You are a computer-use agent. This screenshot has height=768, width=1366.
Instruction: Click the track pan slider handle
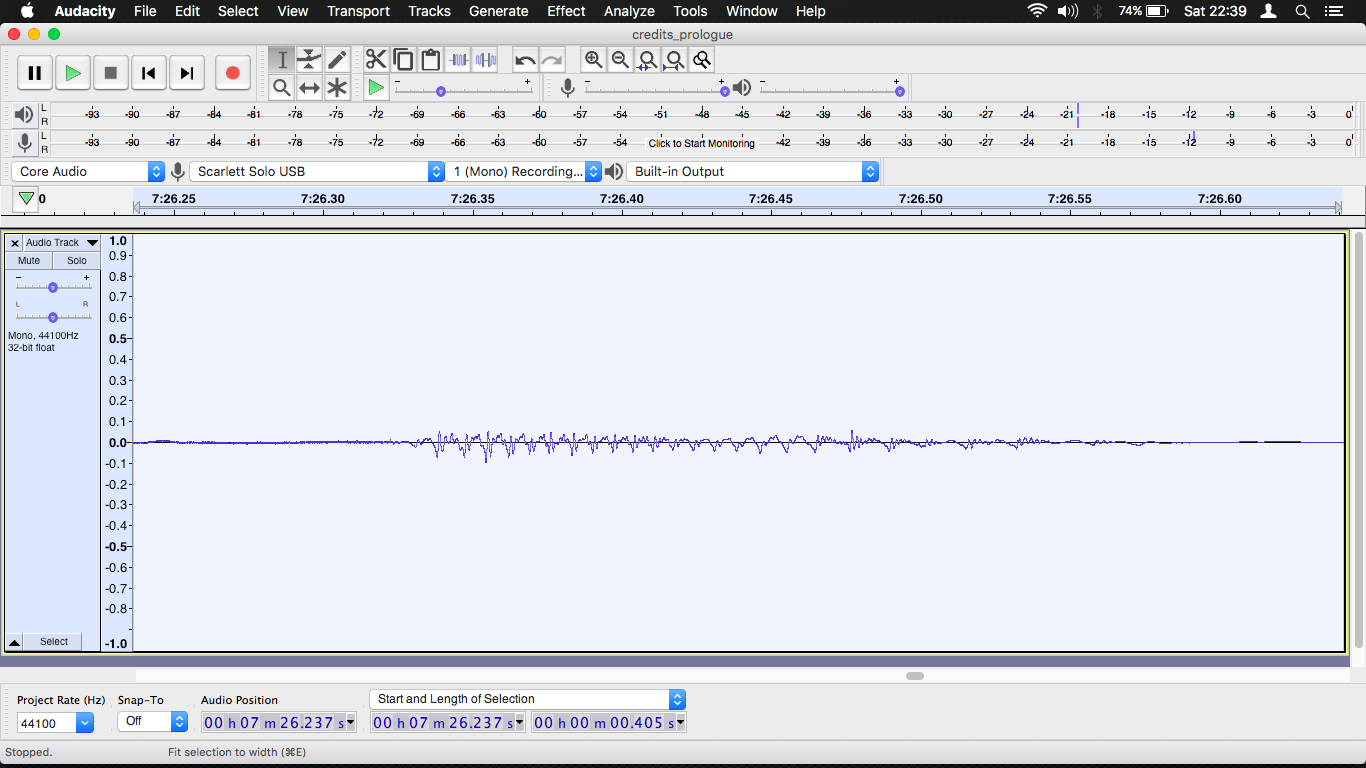tap(53, 317)
